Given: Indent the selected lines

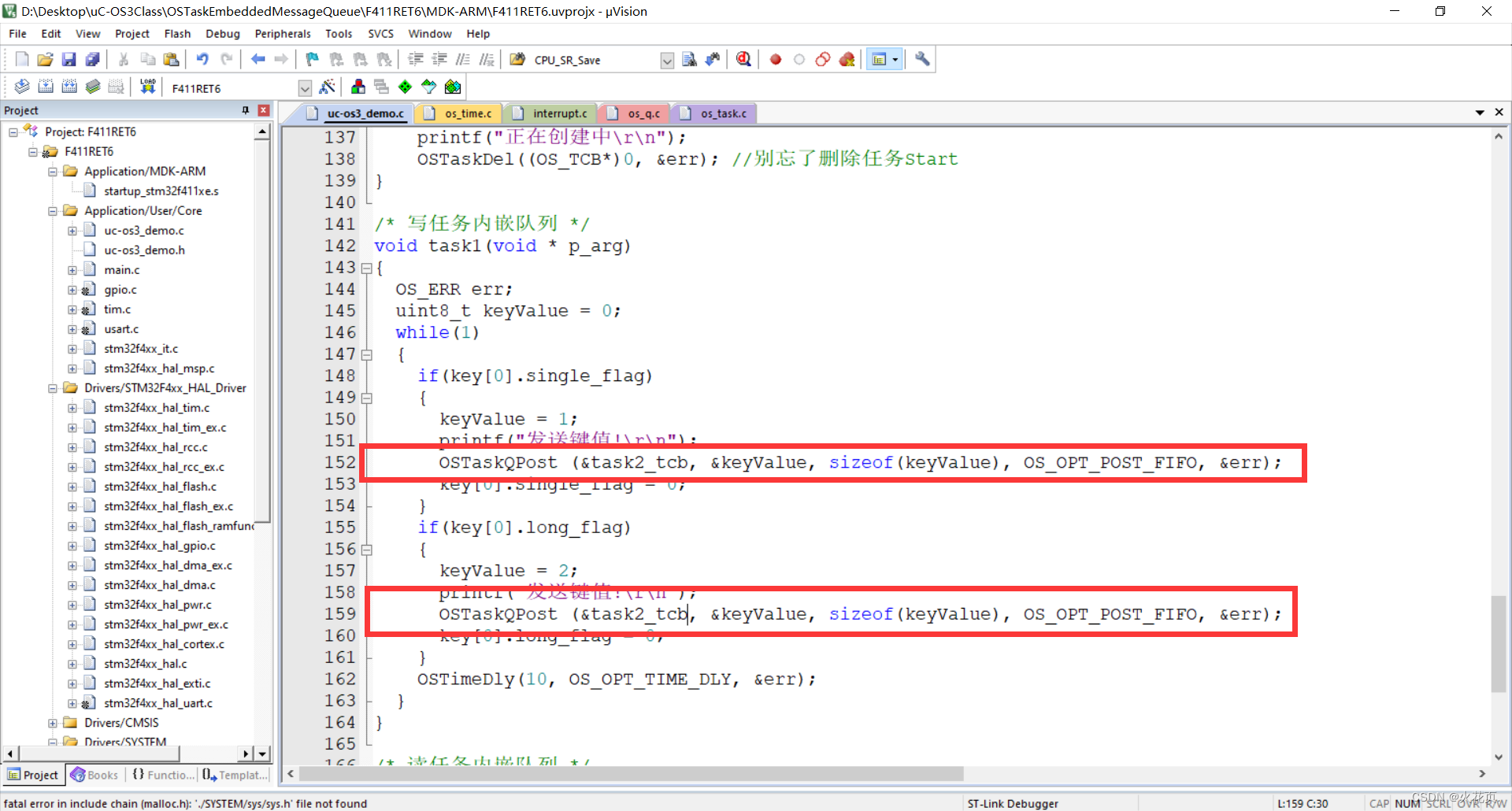Looking at the screenshot, I should (x=416, y=59).
